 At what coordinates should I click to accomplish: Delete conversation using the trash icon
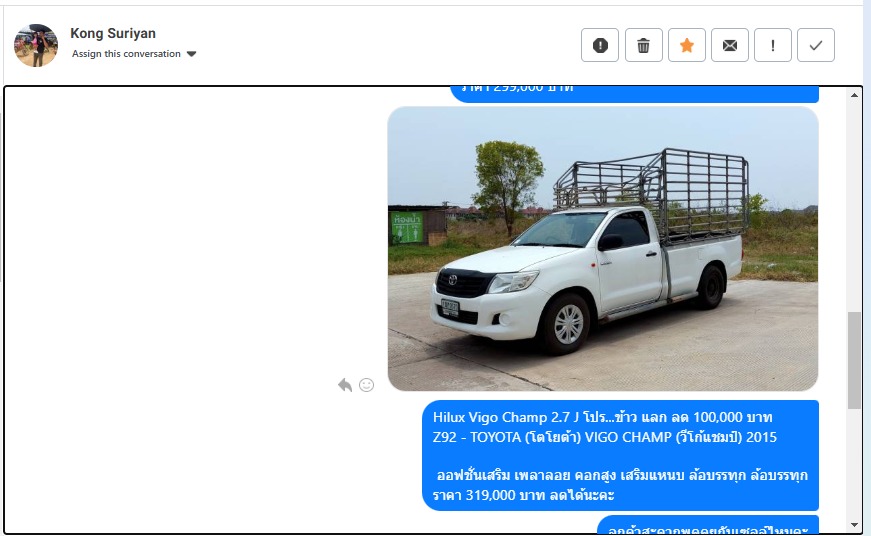tap(644, 45)
